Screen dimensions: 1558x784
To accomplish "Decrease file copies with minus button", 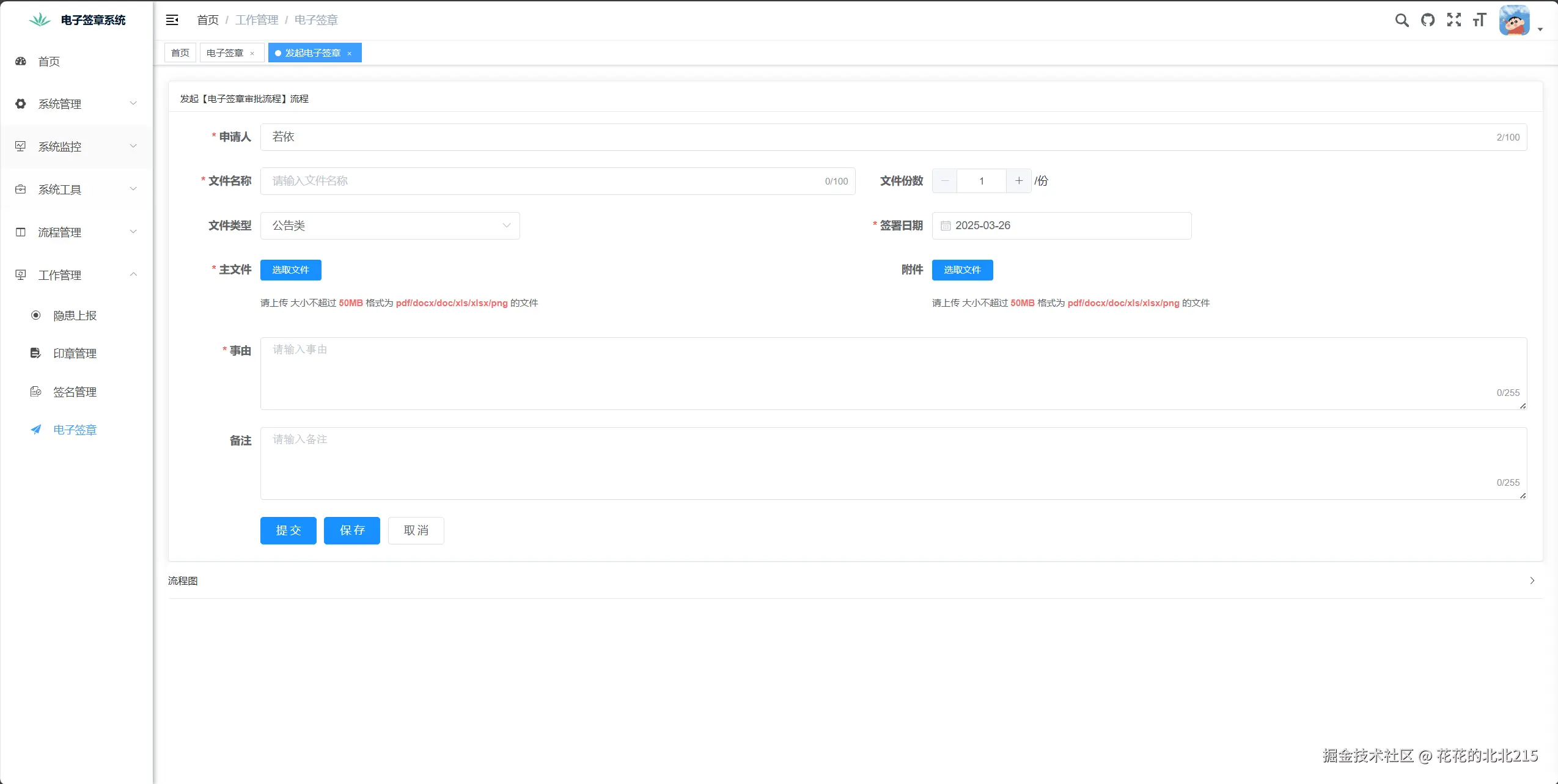I will [x=945, y=181].
